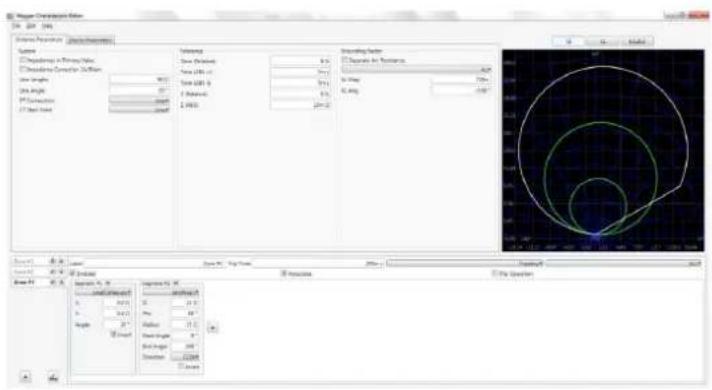Open the grounding factor mode dropdown

(416, 69)
